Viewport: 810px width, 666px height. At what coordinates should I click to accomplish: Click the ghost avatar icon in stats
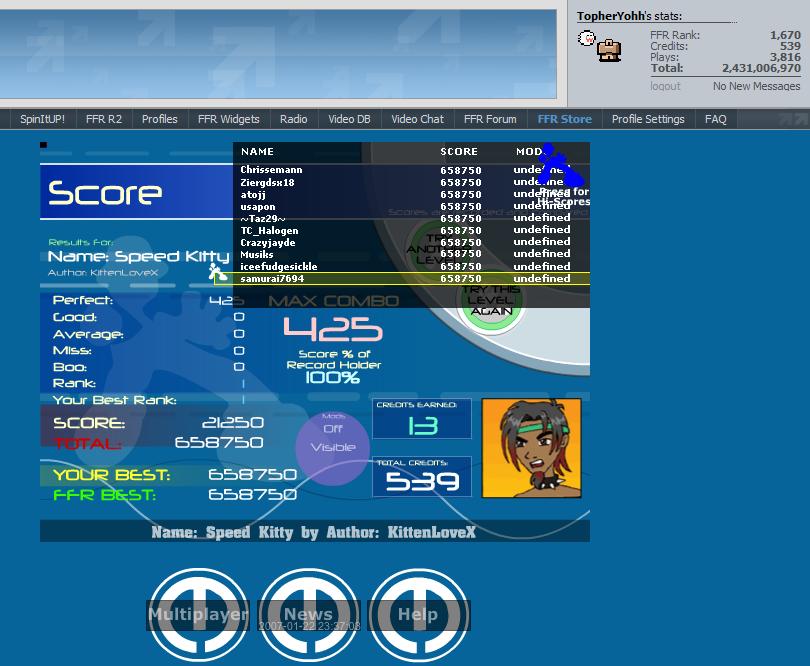click(x=586, y=38)
